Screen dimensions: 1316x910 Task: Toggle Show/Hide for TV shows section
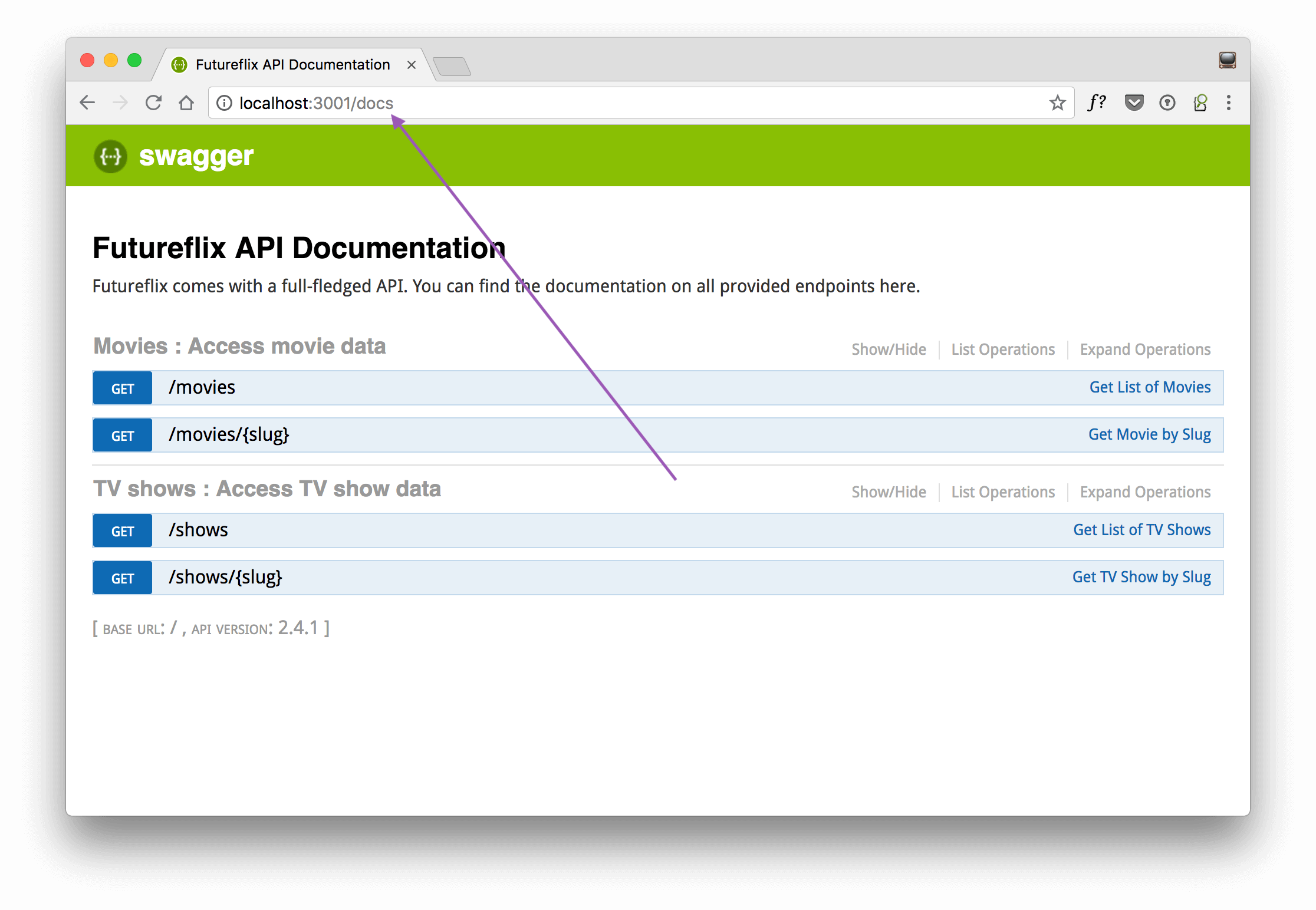click(889, 492)
